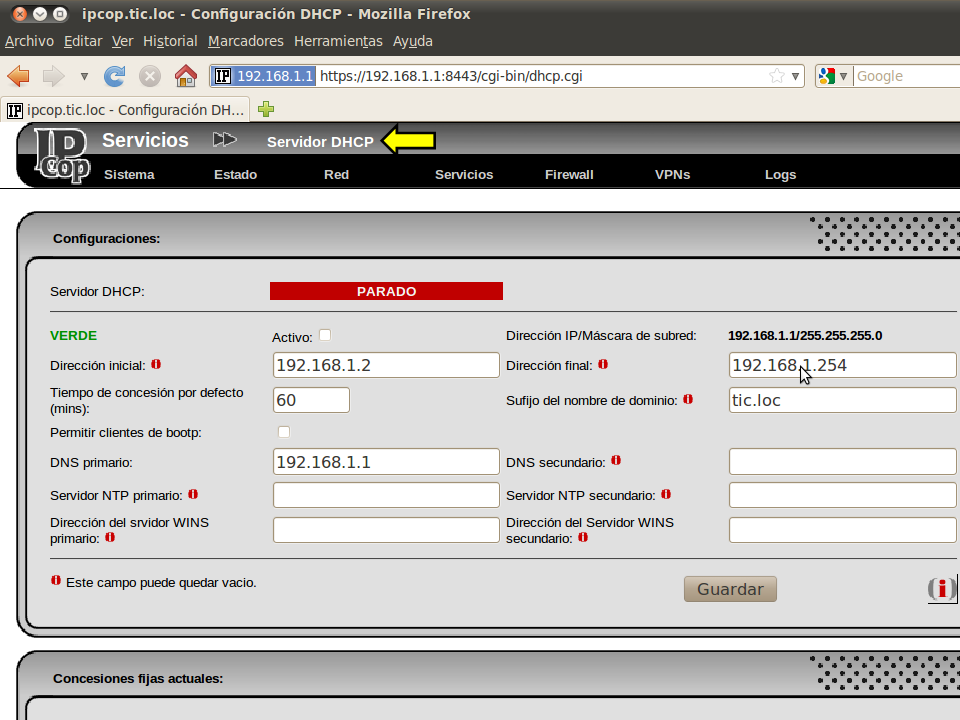The image size is (960, 720).
Task: Bookmark the page with the star icon
Action: (777, 76)
